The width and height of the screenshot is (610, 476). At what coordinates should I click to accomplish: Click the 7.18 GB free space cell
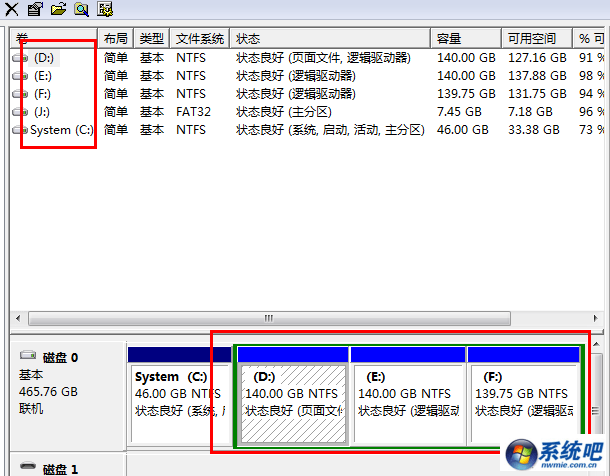click(530, 112)
